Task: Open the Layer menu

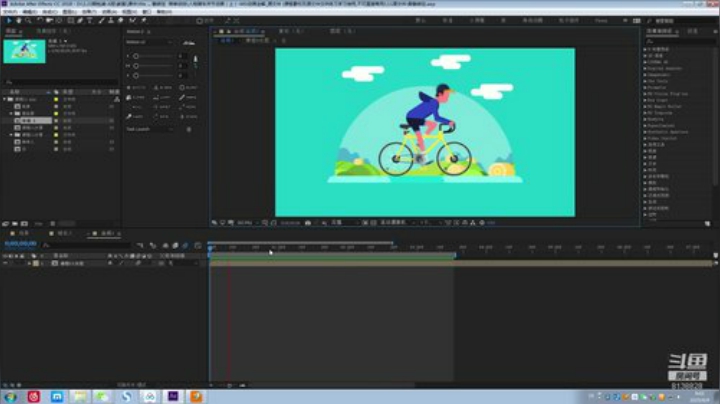Action: pos(69,11)
